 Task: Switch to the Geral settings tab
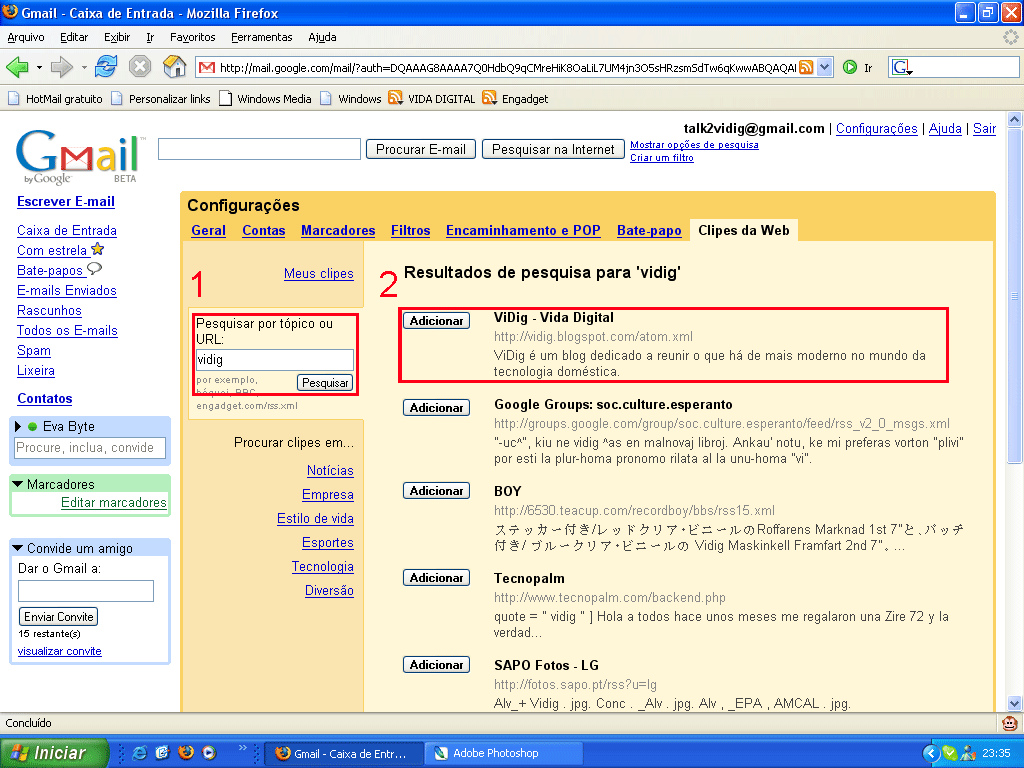[x=208, y=231]
